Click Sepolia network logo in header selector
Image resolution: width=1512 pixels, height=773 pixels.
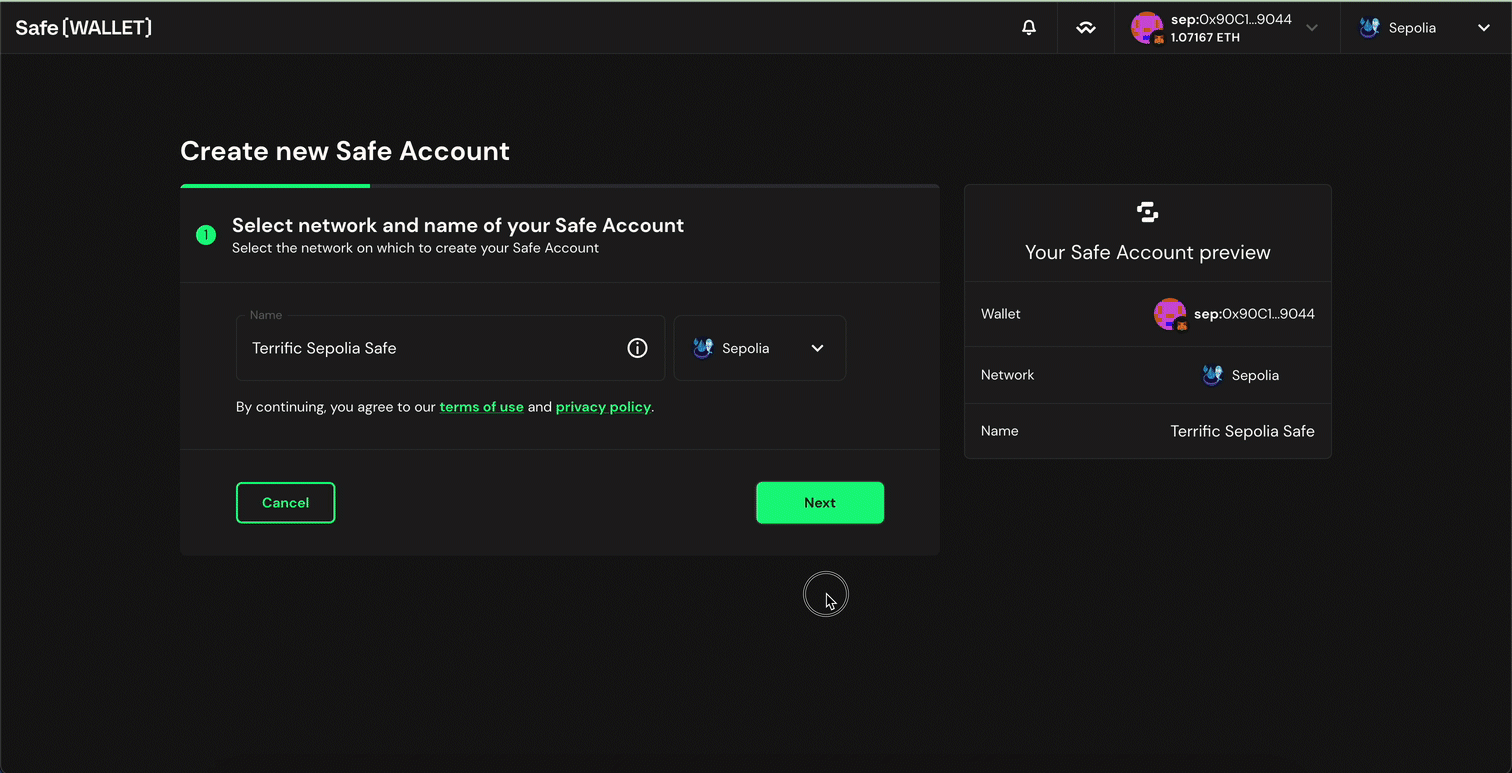coord(1370,28)
